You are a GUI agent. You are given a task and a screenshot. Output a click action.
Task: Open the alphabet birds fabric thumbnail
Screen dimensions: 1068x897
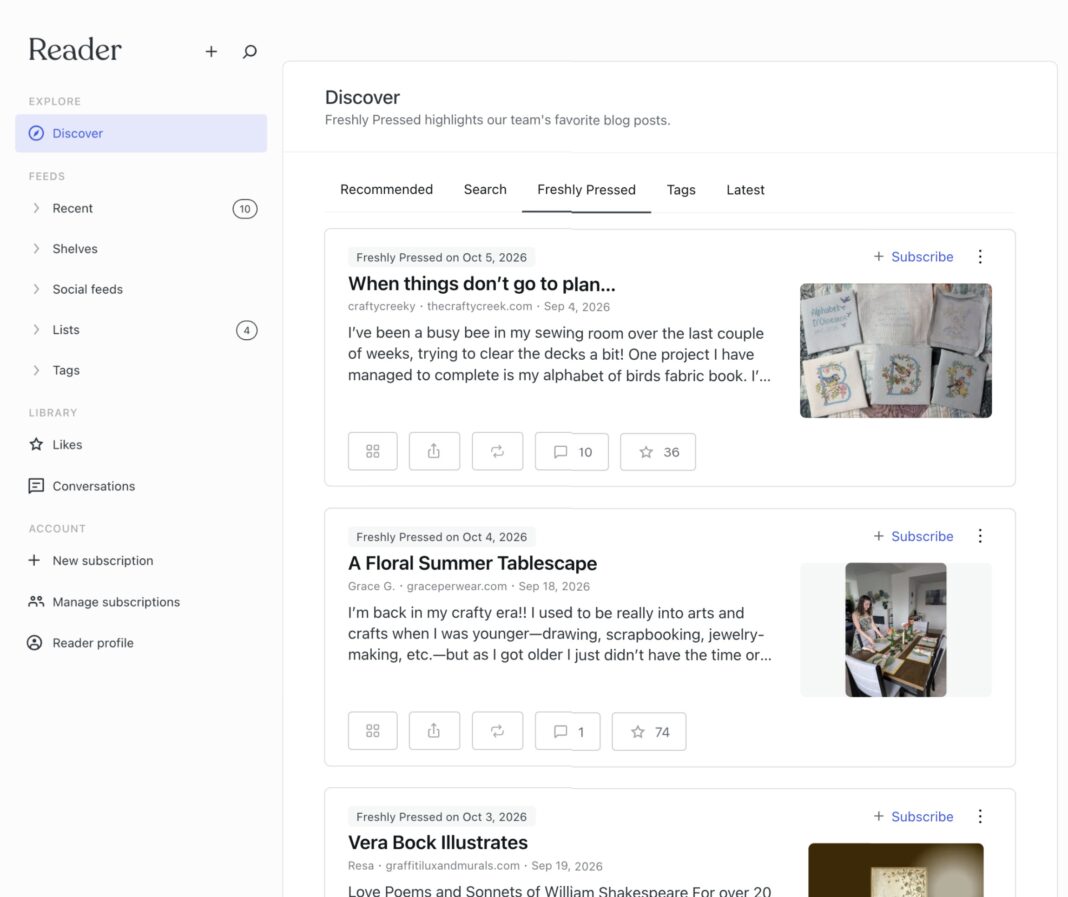896,350
